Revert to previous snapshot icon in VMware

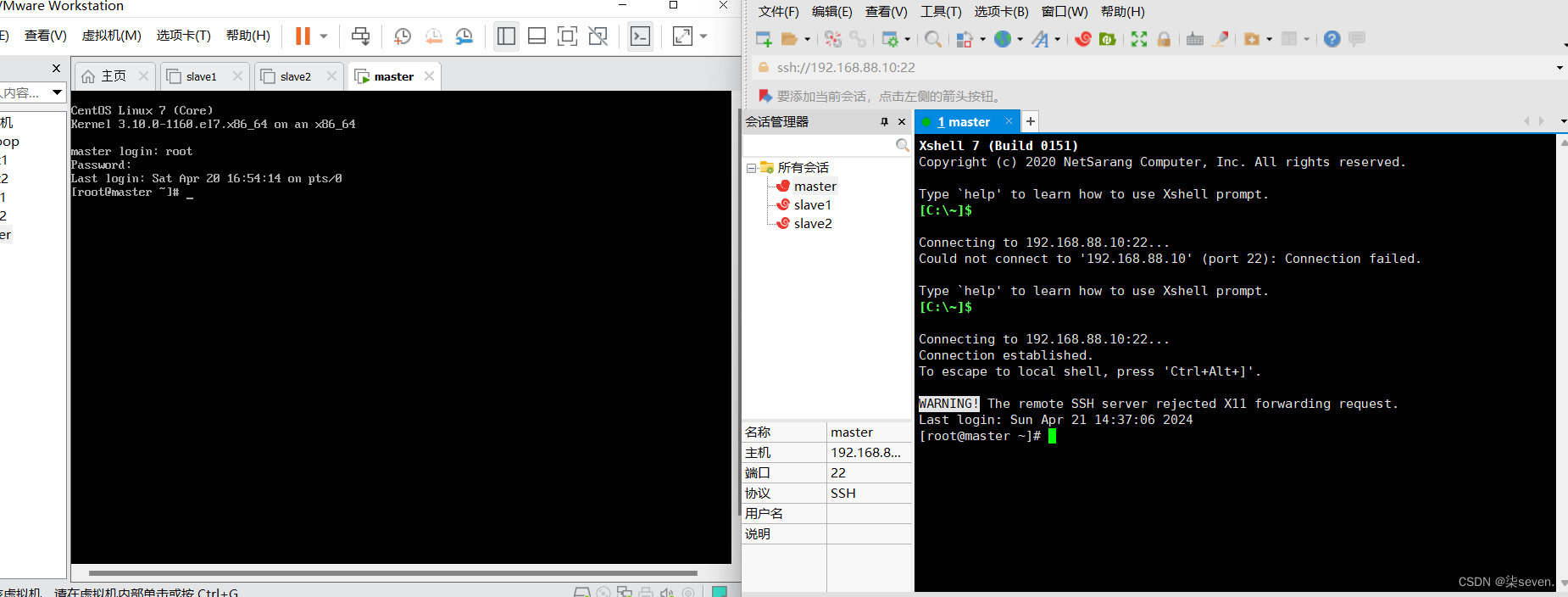pyautogui.click(x=433, y=36)
